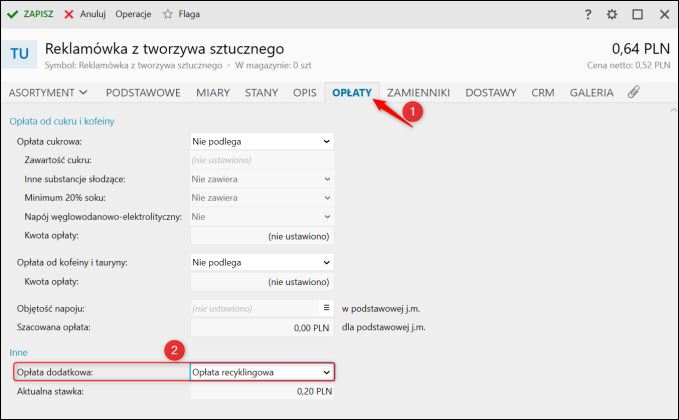This screenshot has width=679, height=420.
Task: Open the Minimum 20% soku dropdown
Action: [x=262, y=197]
